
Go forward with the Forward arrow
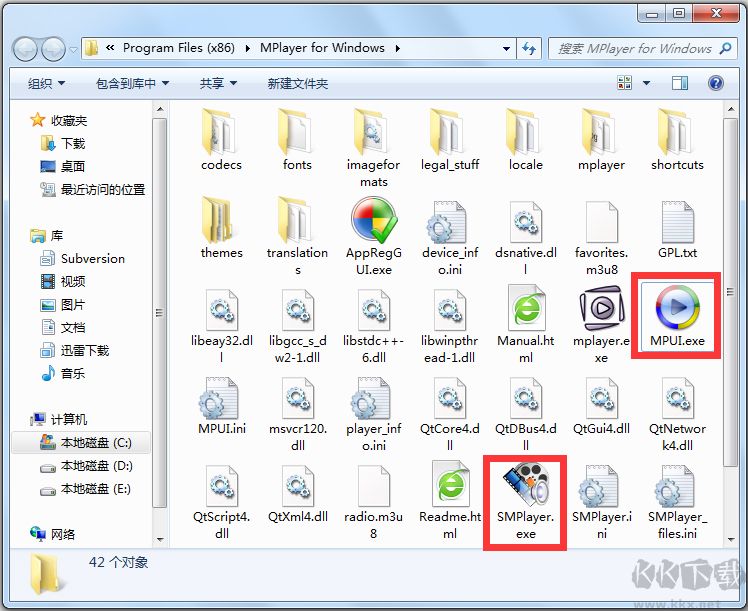[x=53, y=49]
